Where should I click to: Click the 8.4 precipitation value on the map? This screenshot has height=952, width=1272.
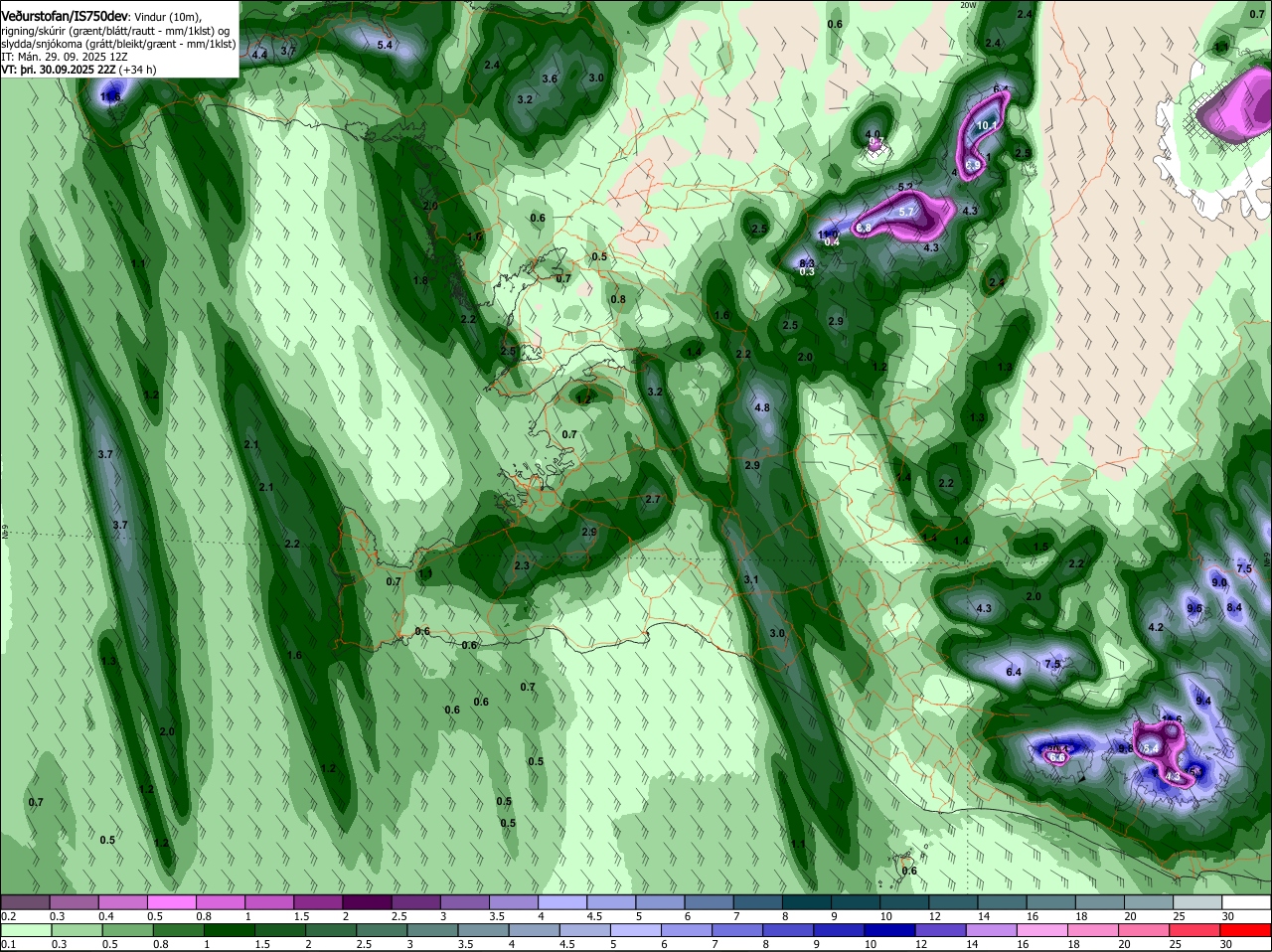pyautogui.click(x=1234, y=607)
